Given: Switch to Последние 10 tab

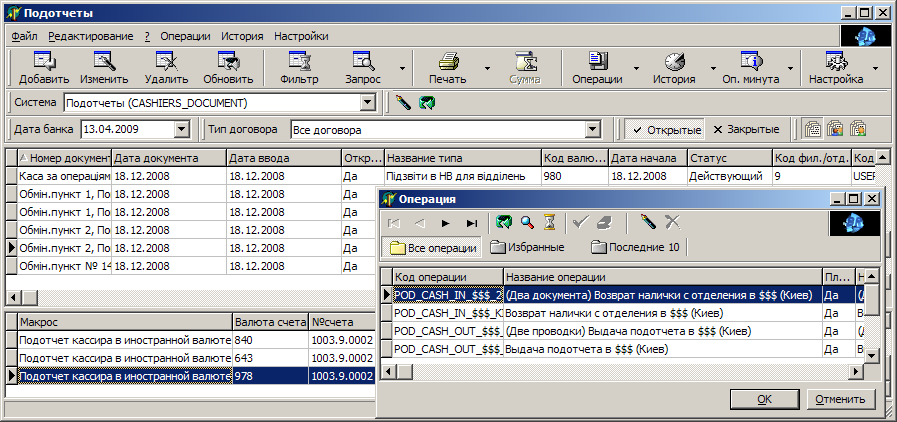Looking at the screenshot, I should click(x=636, y=248).
